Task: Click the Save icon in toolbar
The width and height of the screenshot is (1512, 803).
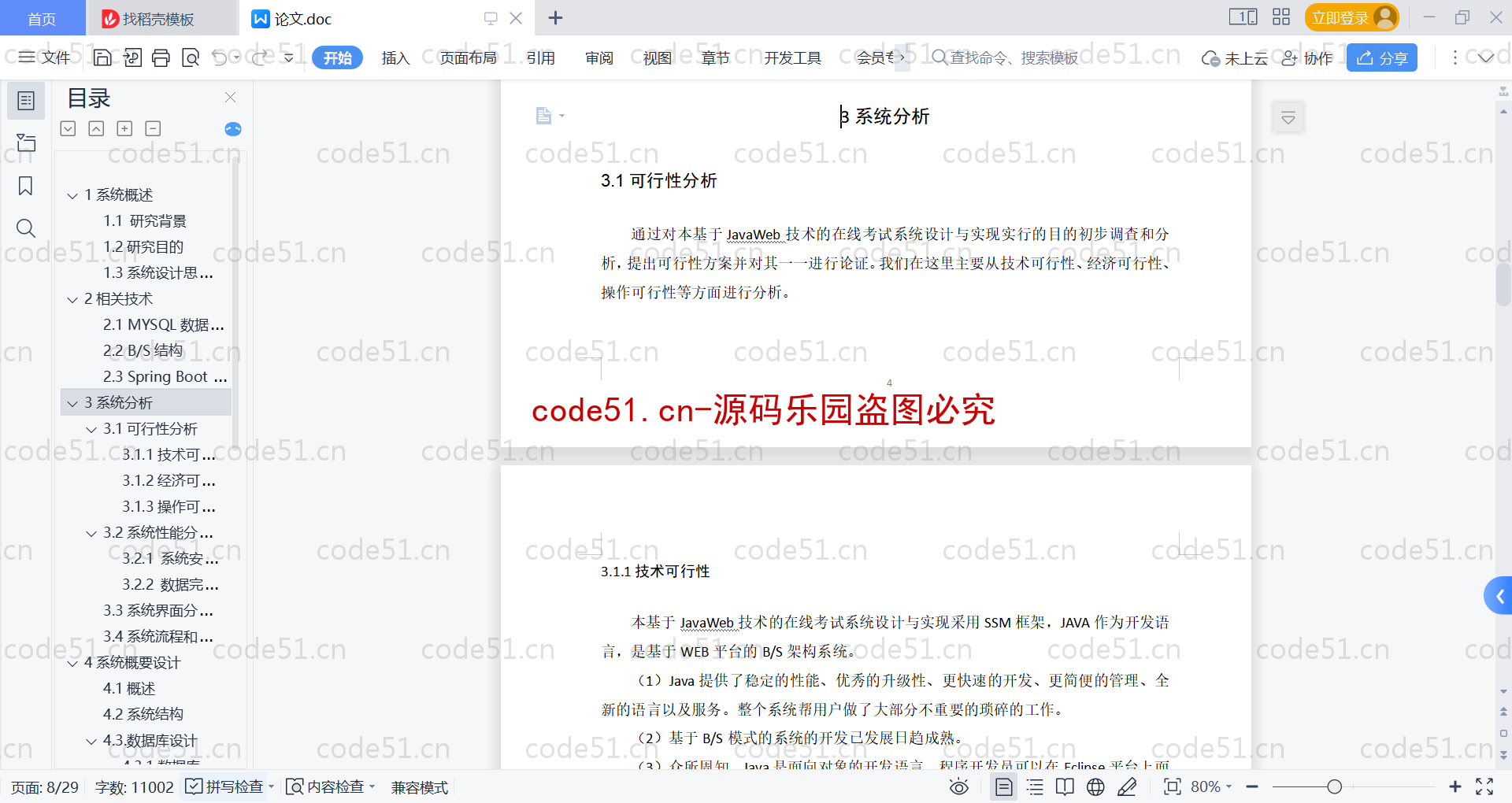Action: [102, 57]
